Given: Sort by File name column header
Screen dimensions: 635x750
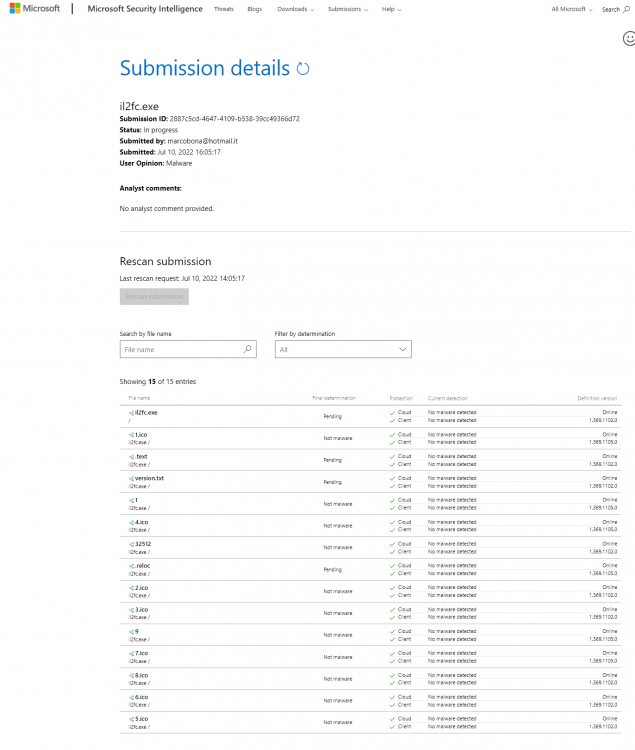Looking at the screenshot, I should click(139, 398).
